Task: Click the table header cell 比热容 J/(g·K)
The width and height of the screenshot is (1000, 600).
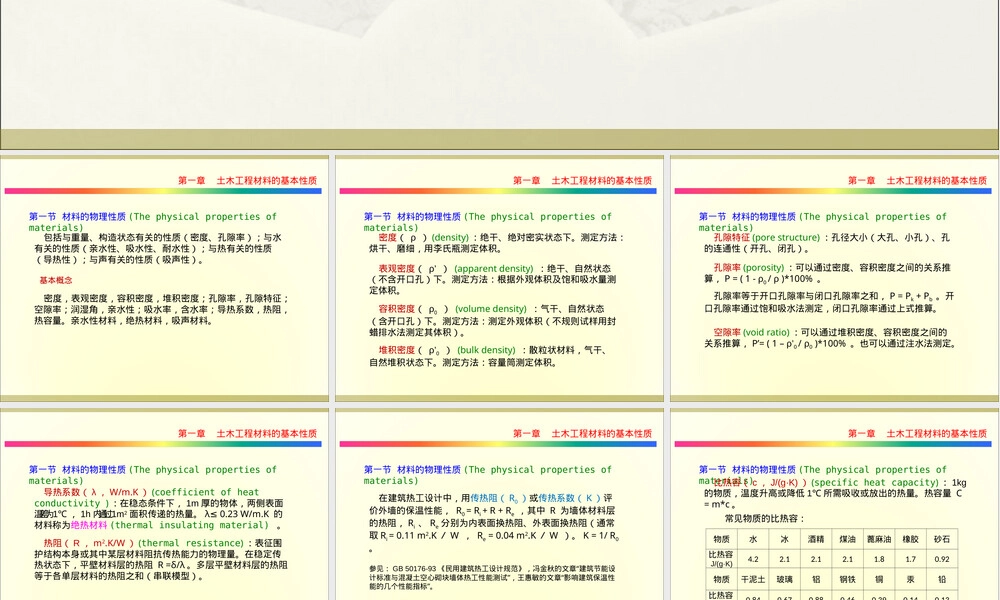Action: click(x=721, y=559)
